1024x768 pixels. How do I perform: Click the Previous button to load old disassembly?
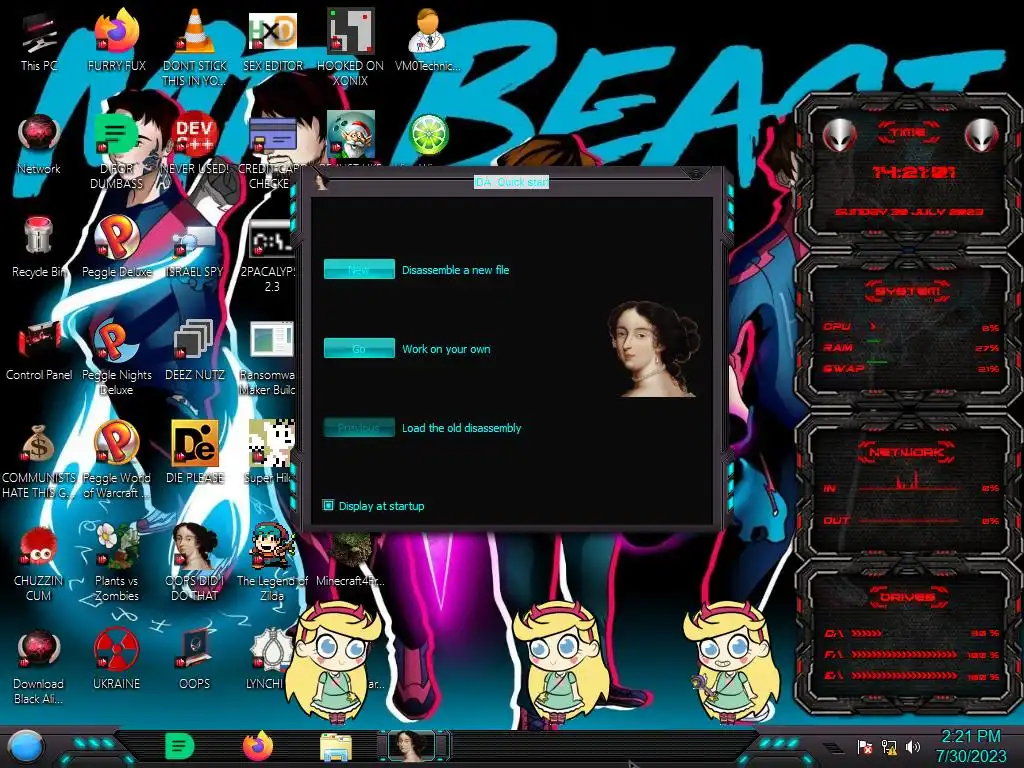click(359, 427)
